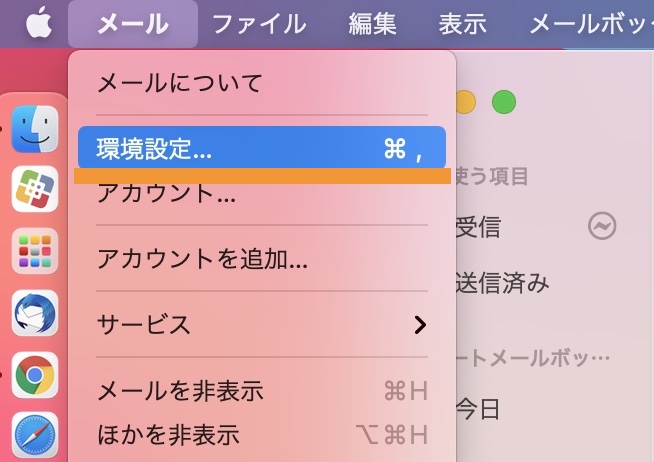Open Thunderbird from the Dock

35,313
